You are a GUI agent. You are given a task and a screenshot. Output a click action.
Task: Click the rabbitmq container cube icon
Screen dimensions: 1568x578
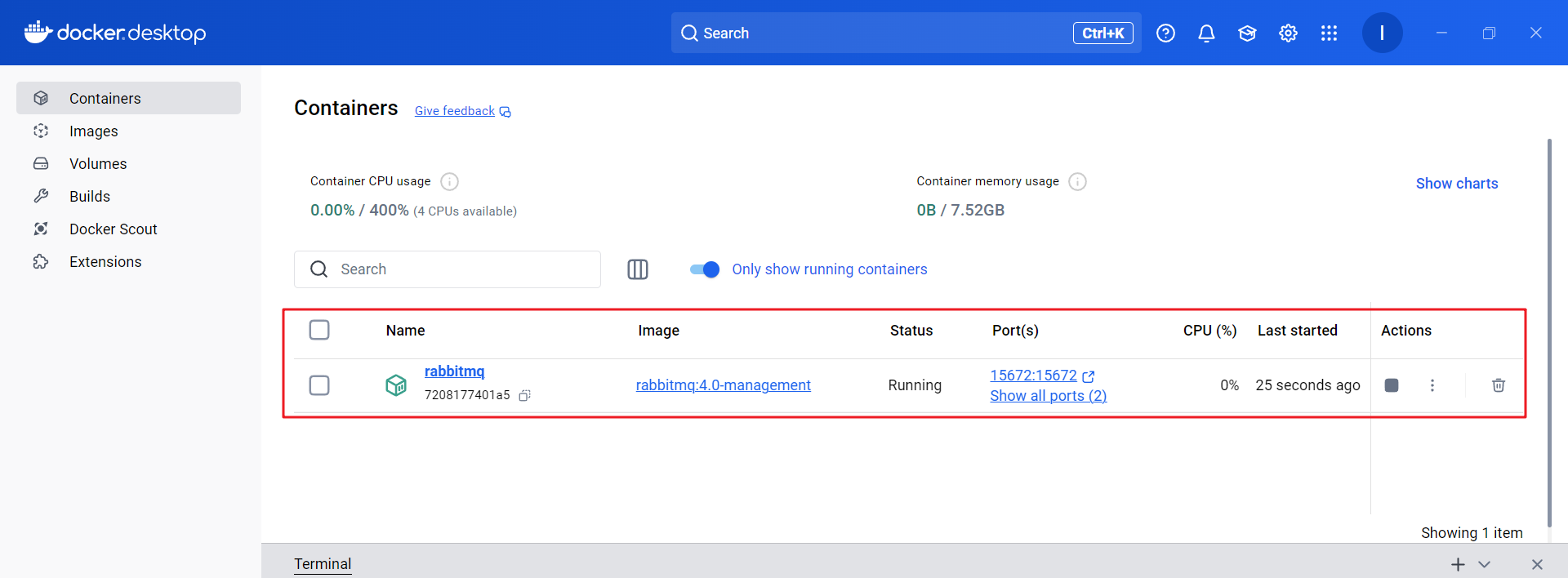point(396,385)
